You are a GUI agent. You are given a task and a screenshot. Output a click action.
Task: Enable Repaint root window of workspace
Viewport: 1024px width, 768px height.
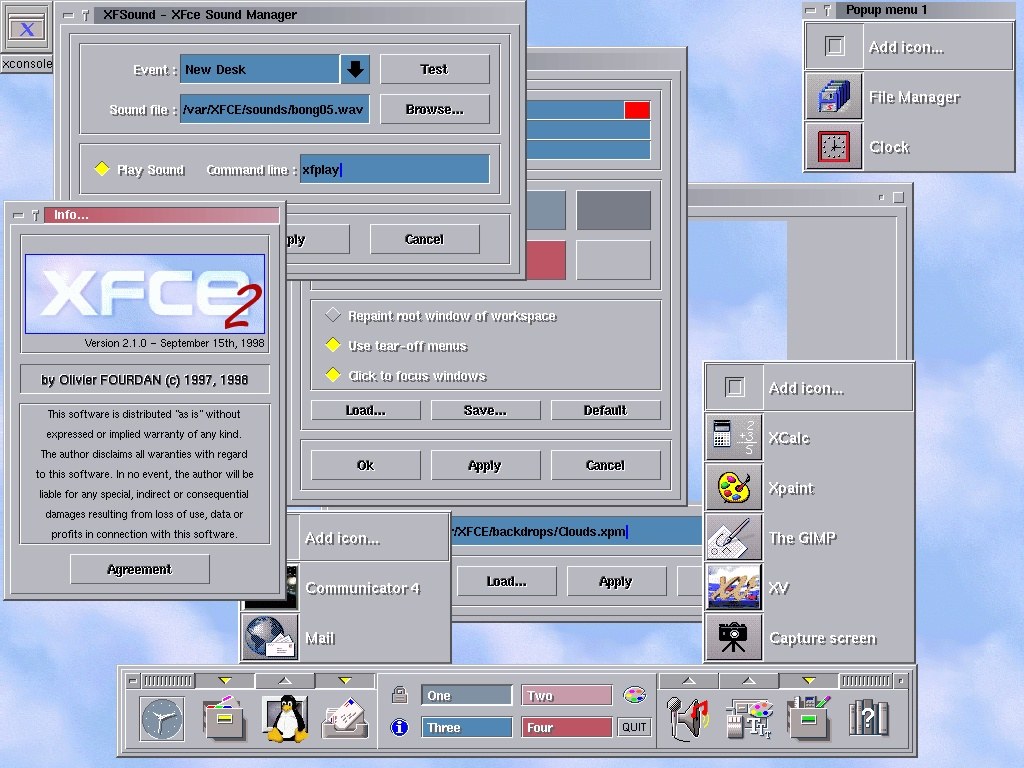(x=333, y=316)
